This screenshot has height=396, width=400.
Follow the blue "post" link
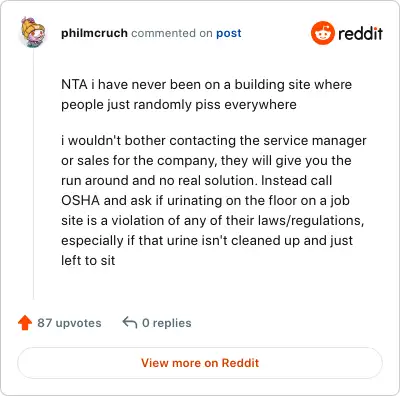[229, 34]
